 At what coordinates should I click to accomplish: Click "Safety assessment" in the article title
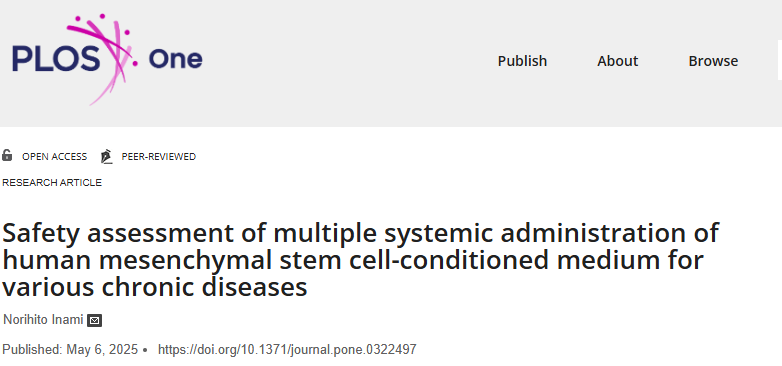coord(118,233)
